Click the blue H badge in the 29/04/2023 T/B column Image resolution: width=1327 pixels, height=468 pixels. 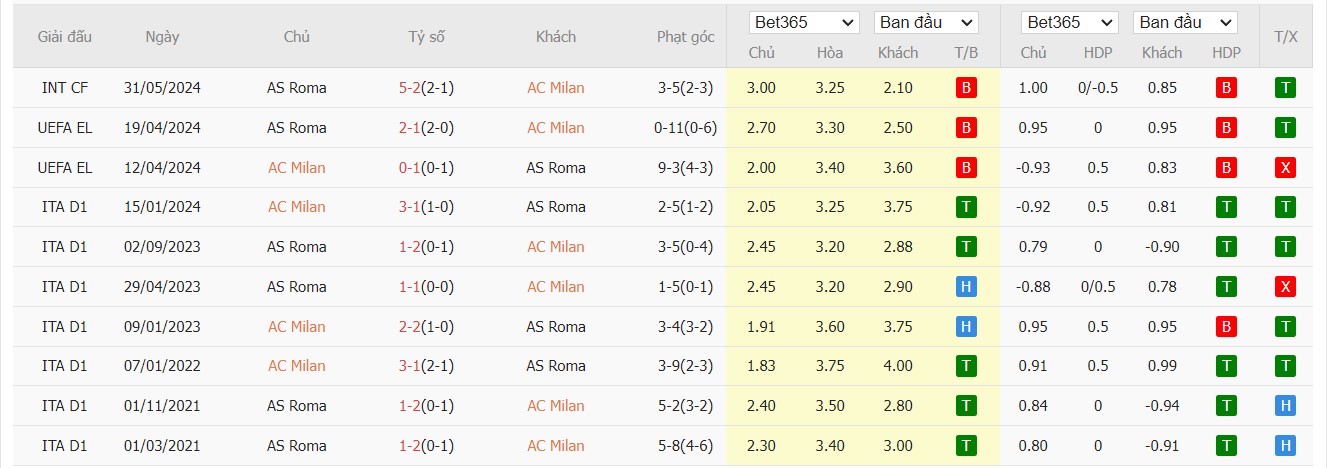965,287
